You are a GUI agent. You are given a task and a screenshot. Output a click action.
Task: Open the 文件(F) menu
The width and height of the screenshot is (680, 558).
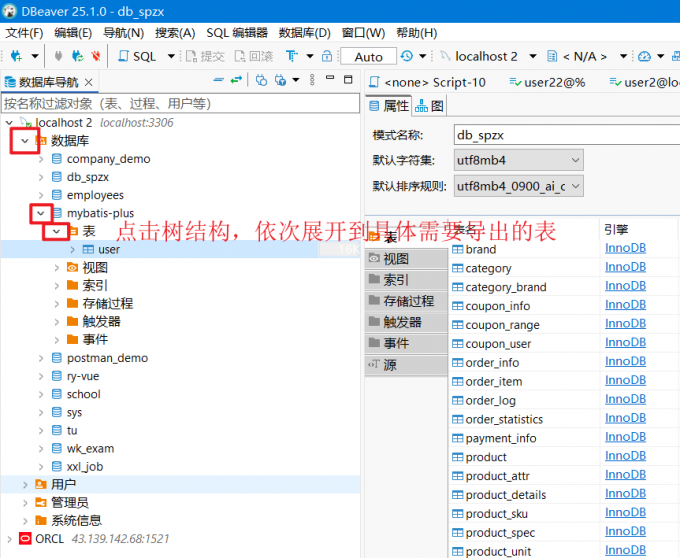pos(24,33)
